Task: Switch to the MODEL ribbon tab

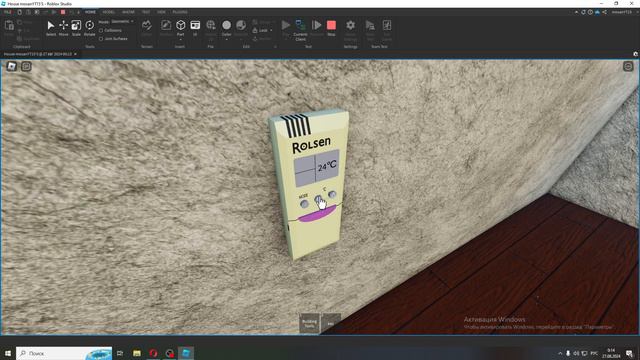Action: click(109, 12)
